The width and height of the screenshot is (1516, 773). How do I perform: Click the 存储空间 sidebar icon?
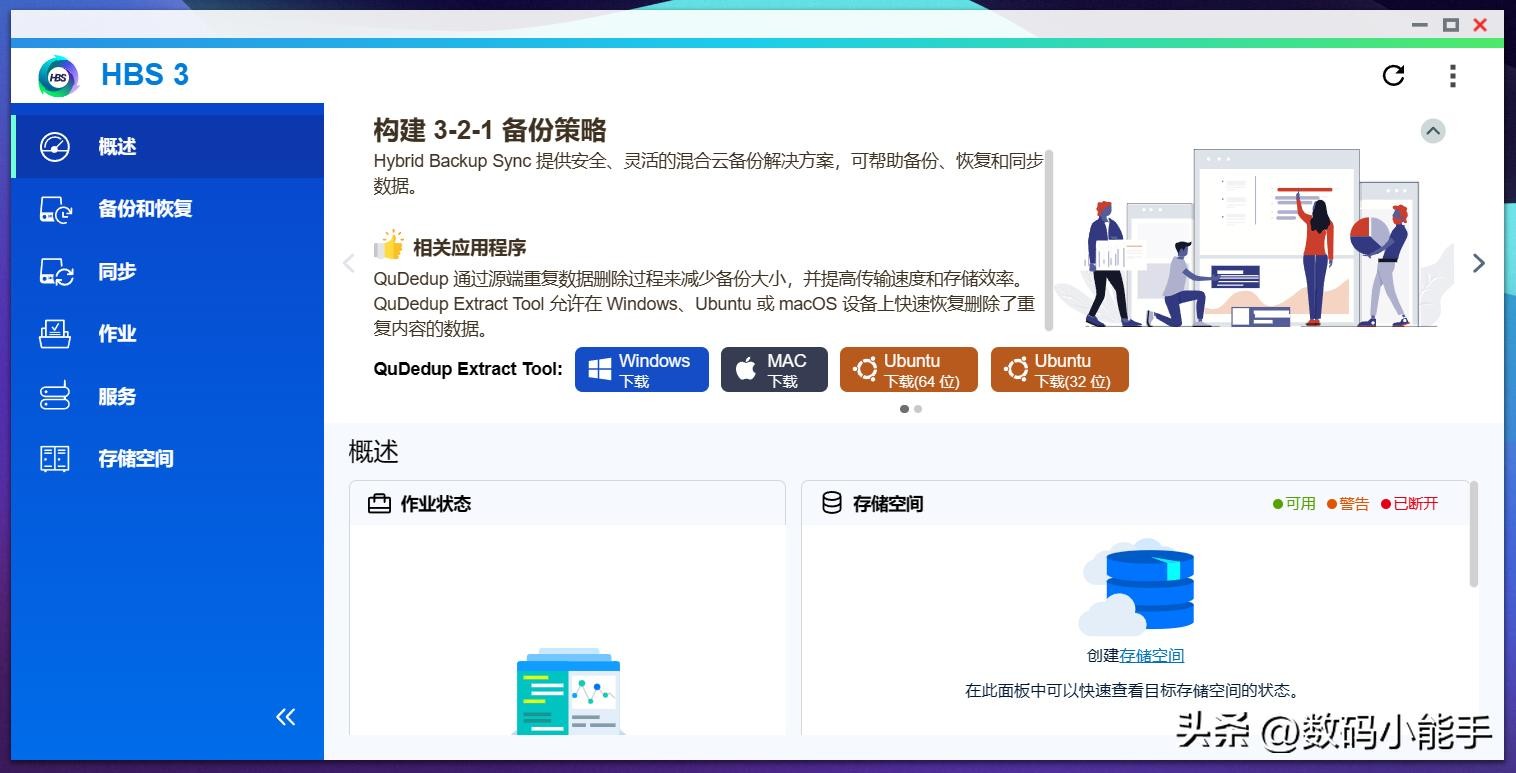click(x=55, y=459)
